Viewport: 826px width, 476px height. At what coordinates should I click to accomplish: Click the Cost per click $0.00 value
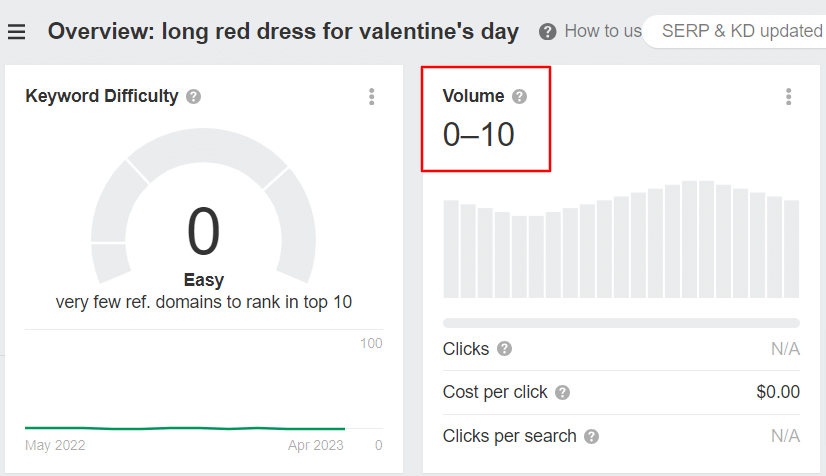[778, 392]
